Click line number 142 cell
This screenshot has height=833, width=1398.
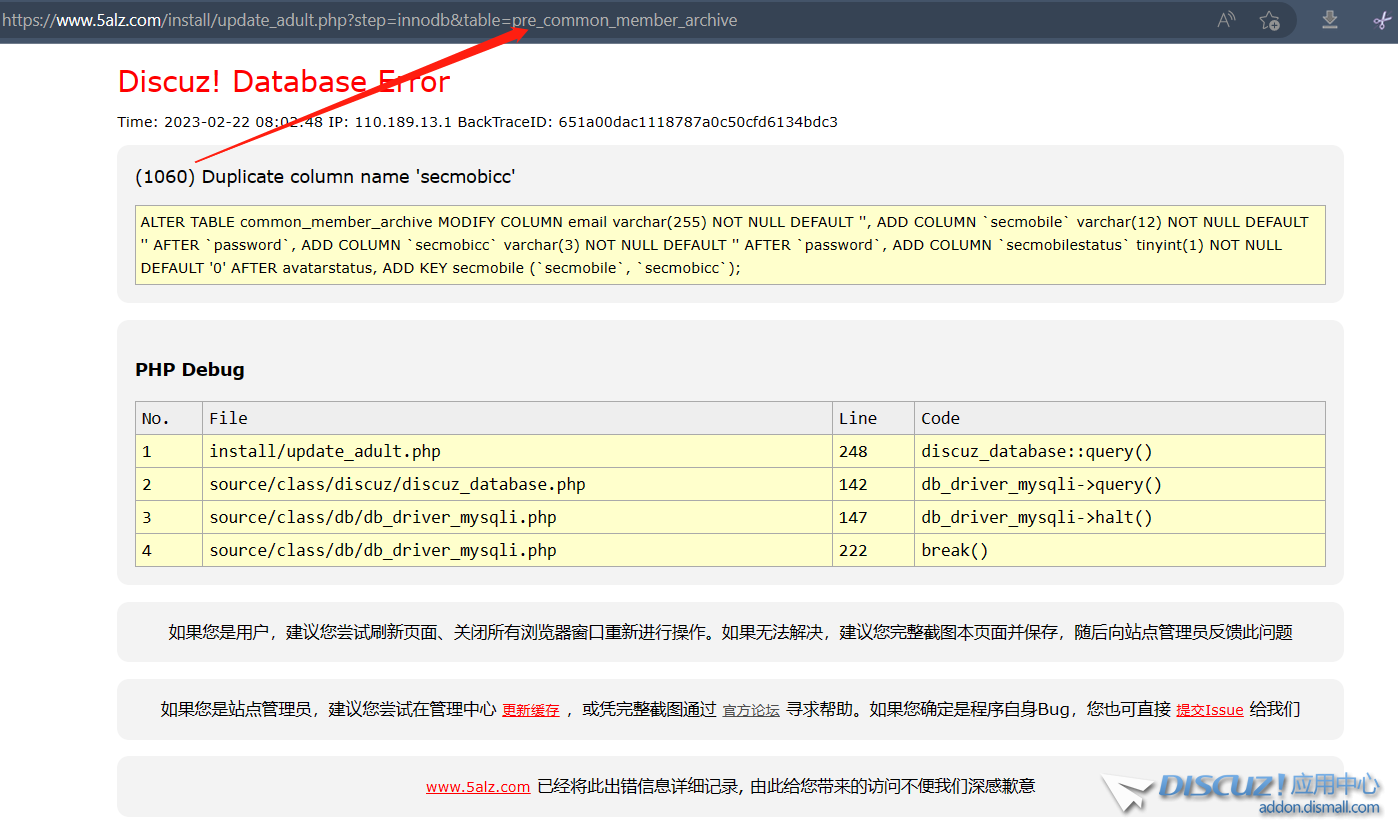873,484
